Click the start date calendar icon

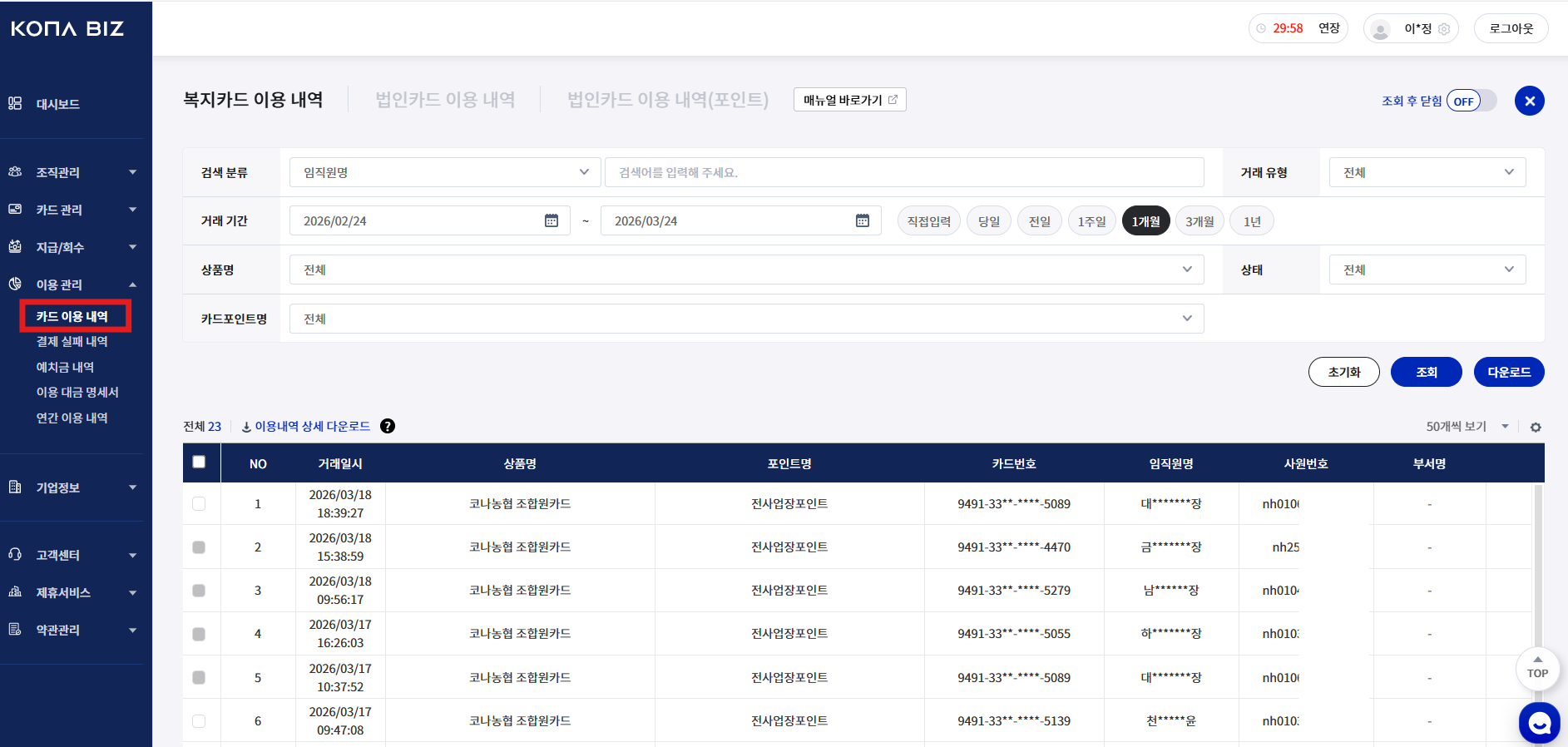tap(551, 220)
